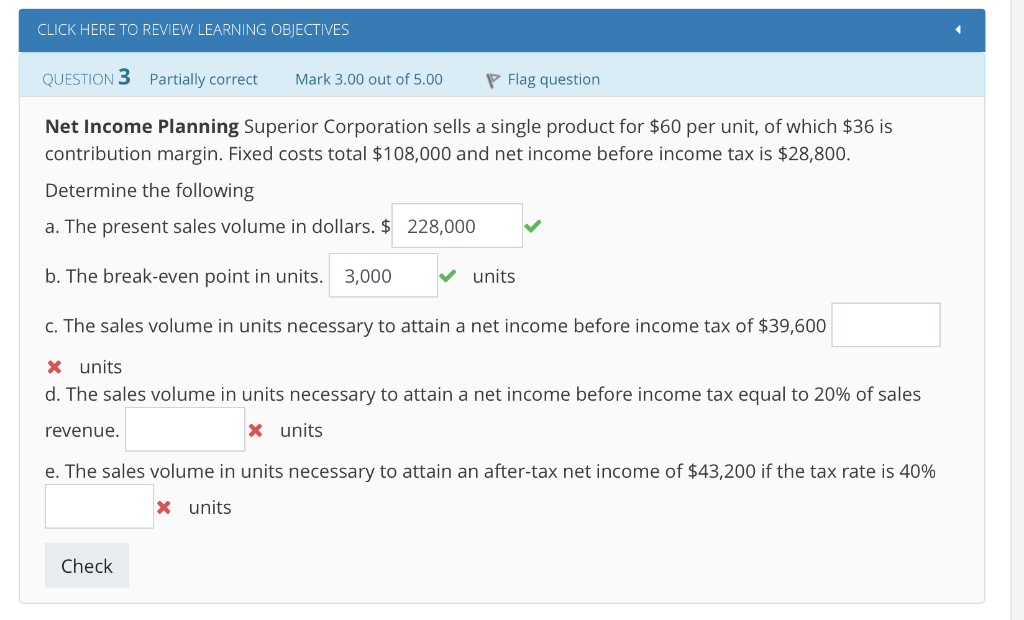Click the part d revenue answer box
The image size is (1024, 620).
tap(184, 429)
